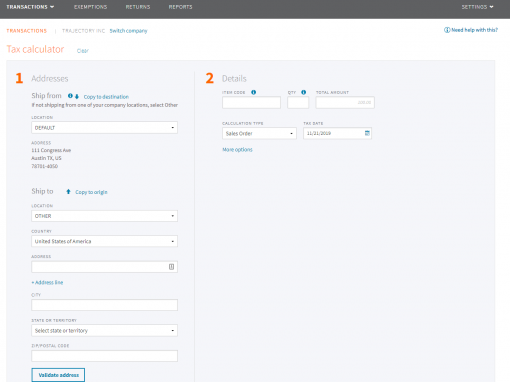Open the Reports tab
510x382 pixels.
[x=180, y=7]
